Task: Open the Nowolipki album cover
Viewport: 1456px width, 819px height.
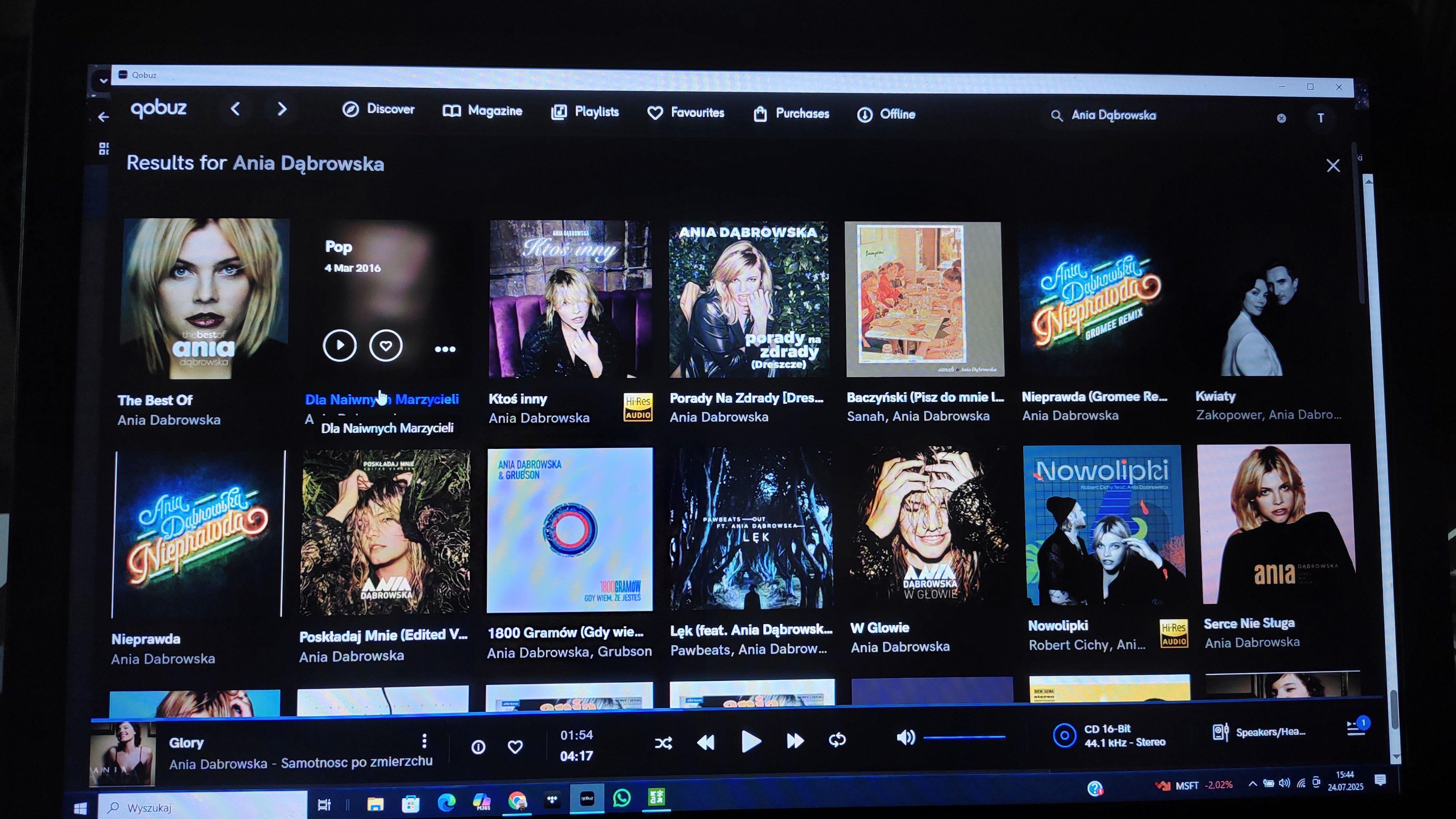Action: [1105, 525]
